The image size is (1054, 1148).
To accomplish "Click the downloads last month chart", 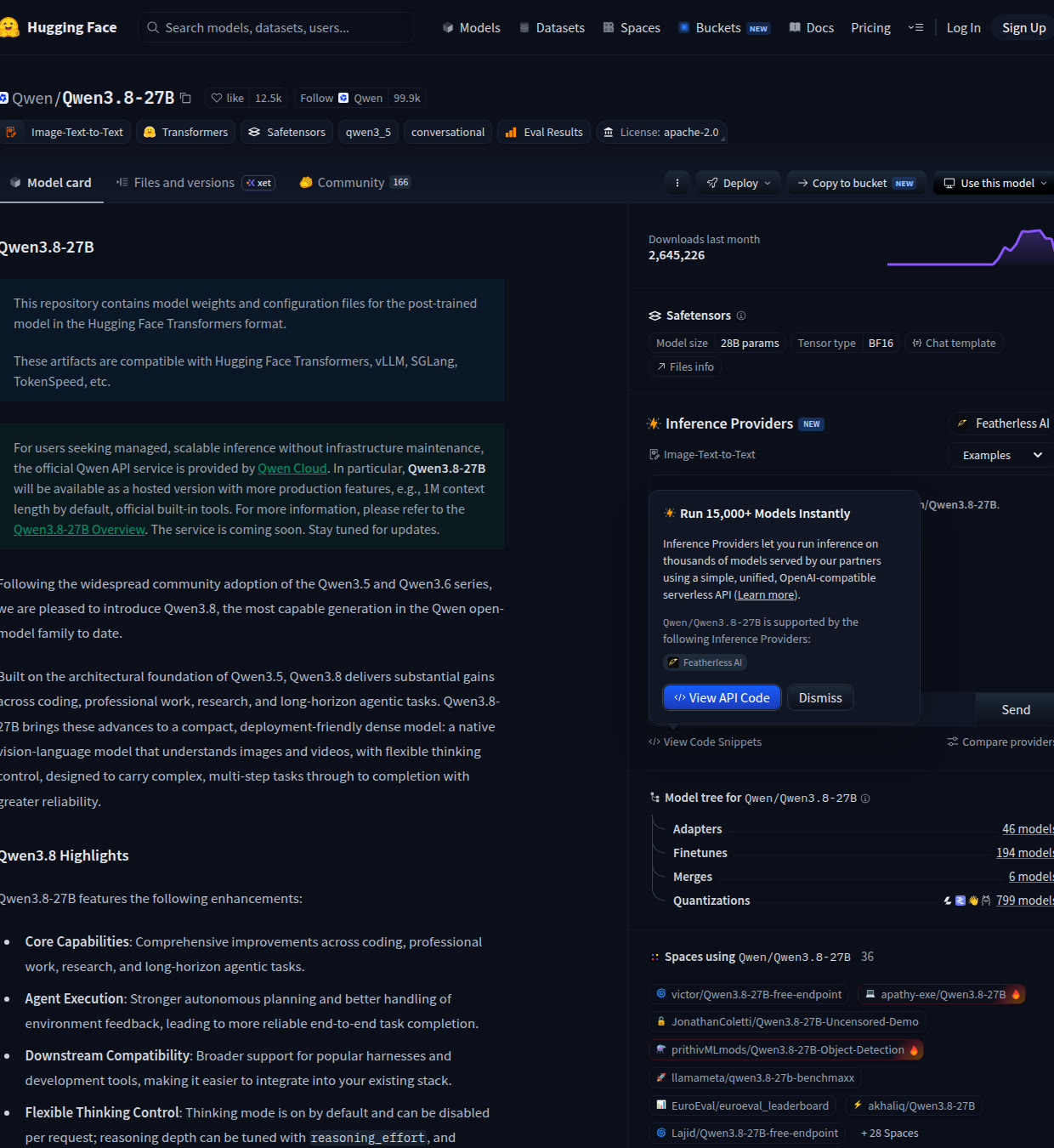I will click(971, 247).
